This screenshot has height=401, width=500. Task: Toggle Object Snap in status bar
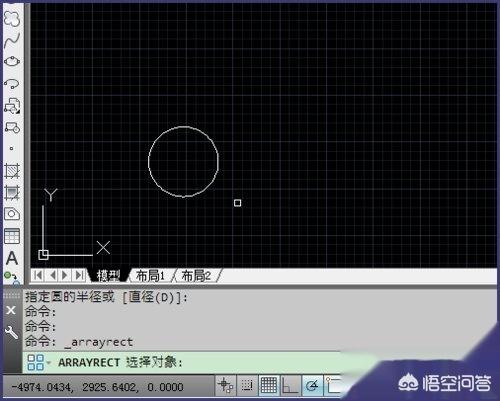(333, 385)
